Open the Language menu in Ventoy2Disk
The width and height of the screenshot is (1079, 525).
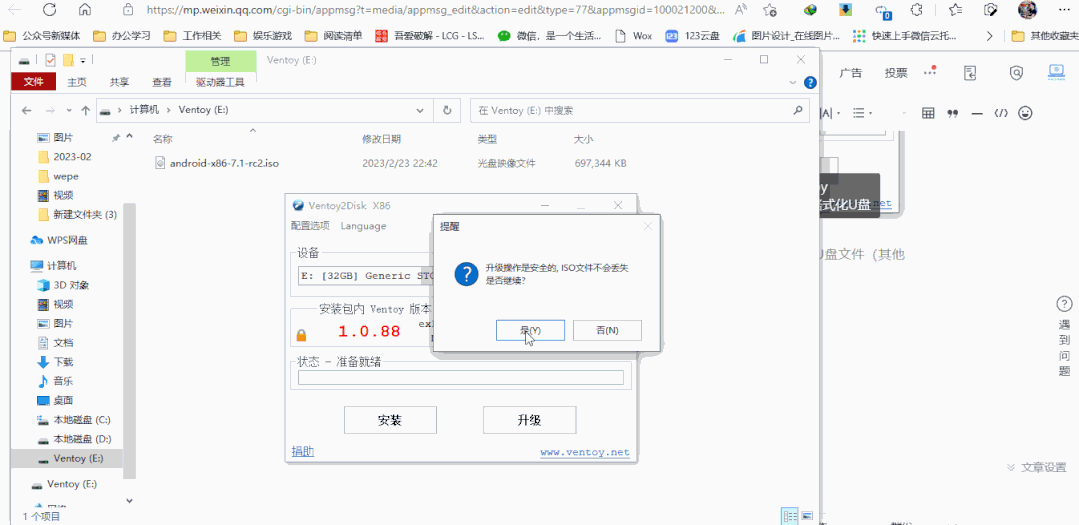click(363, 226)
